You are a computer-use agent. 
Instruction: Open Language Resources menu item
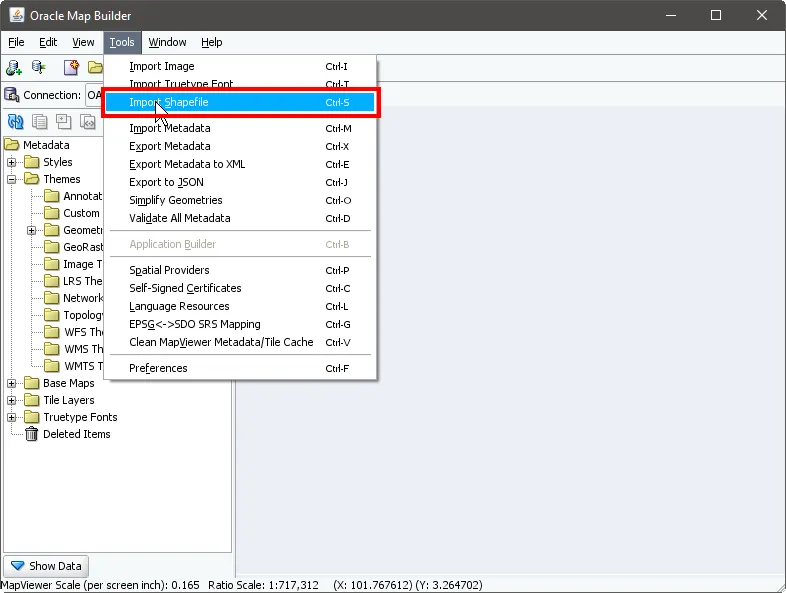[x=240, y=306]
